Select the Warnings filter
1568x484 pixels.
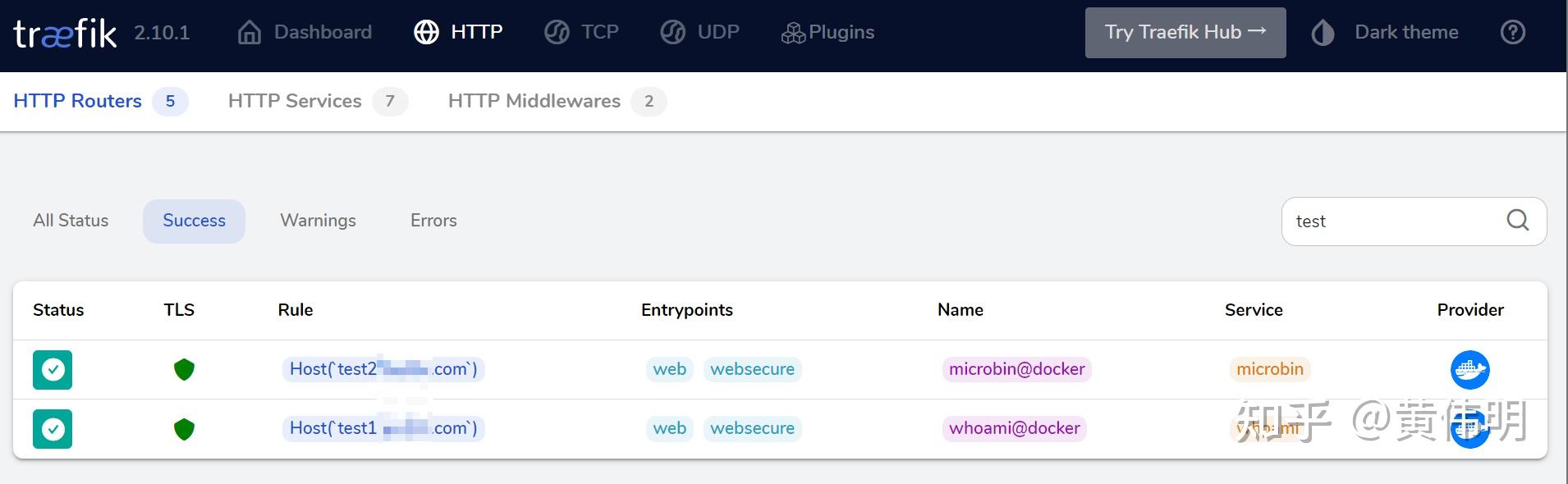pyautogui.click(x=318, y=221)
